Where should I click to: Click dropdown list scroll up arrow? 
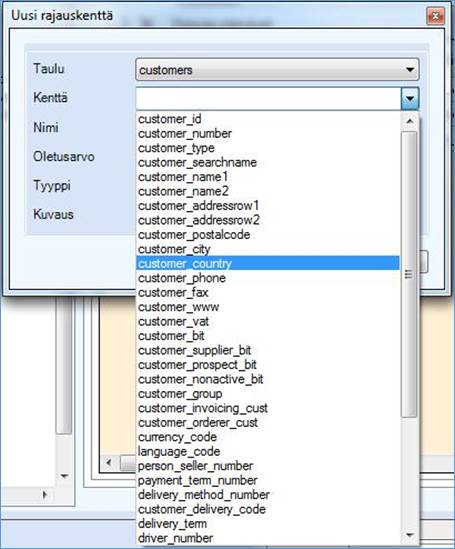click(409, 121)
